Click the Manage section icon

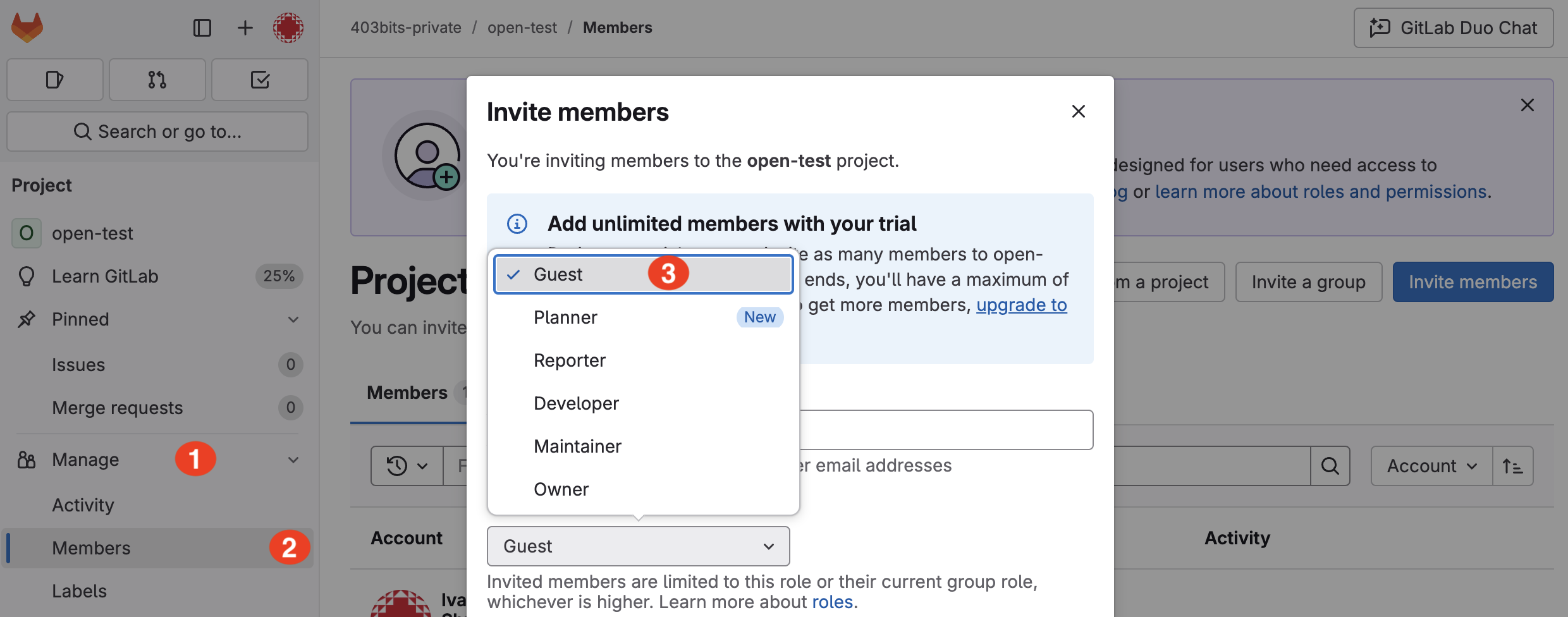27,460
